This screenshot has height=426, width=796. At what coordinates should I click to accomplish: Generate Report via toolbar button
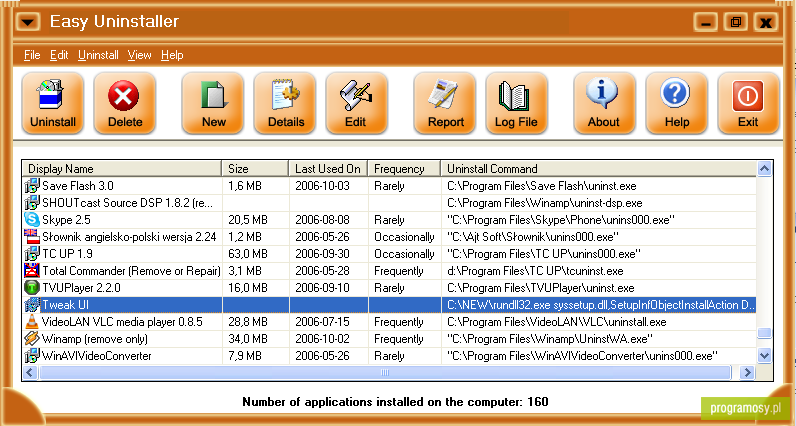click(x=445, y=103)
